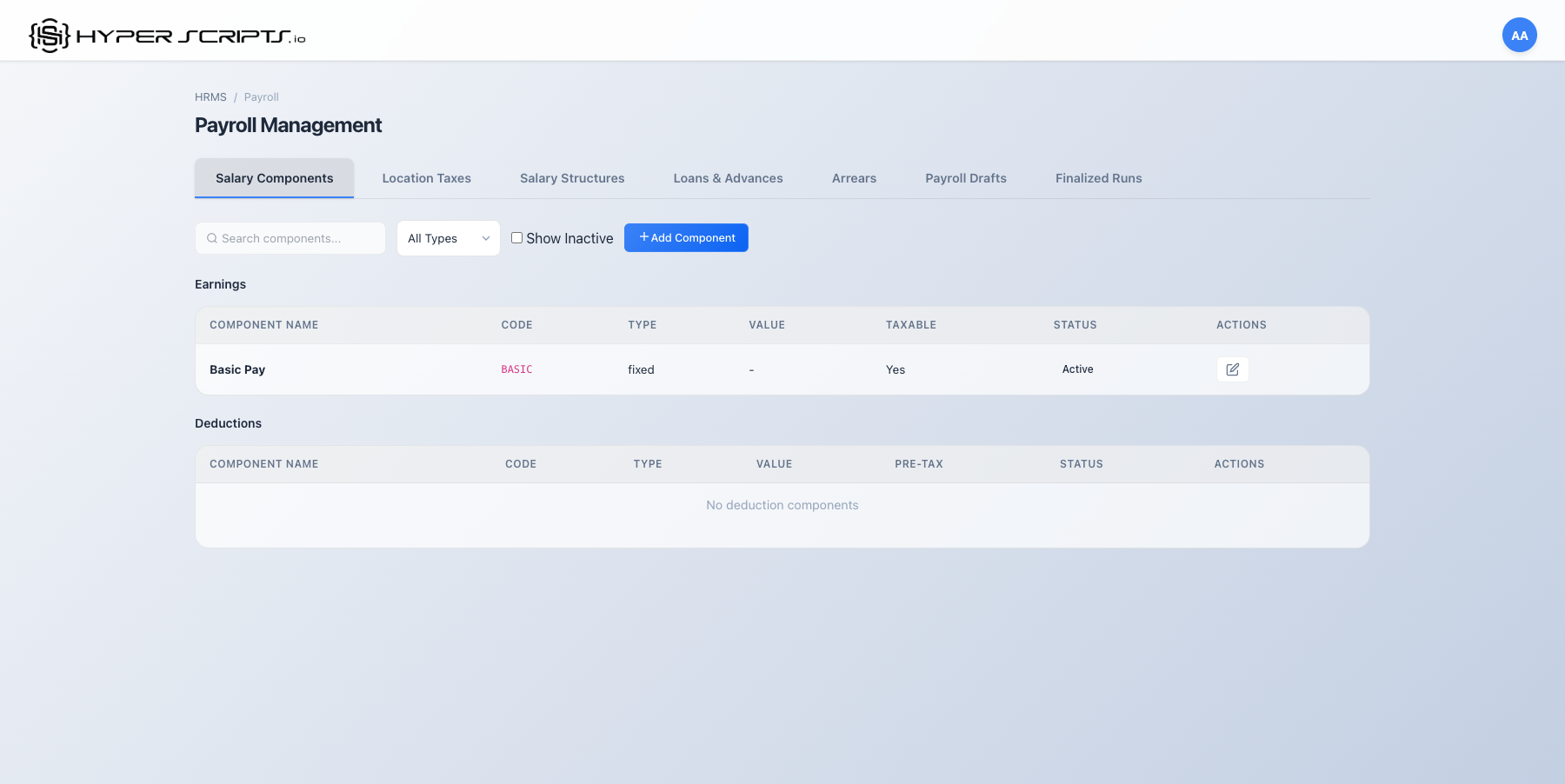Switch to the Loans & Advances tab
Viewport: 1565px width, 784px height.
point(728,178)
